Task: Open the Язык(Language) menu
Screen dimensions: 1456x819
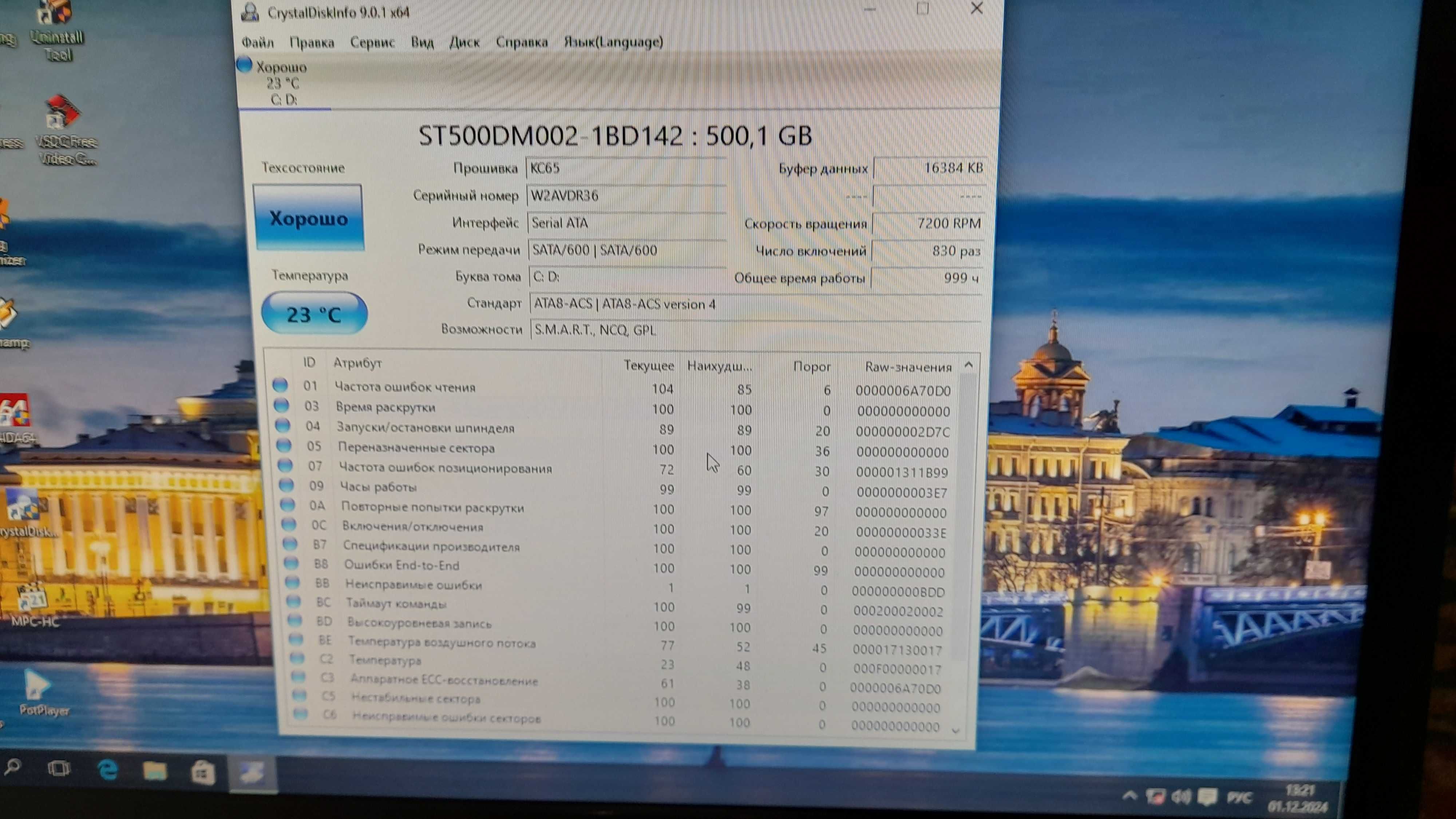Action: pos(613,42)
